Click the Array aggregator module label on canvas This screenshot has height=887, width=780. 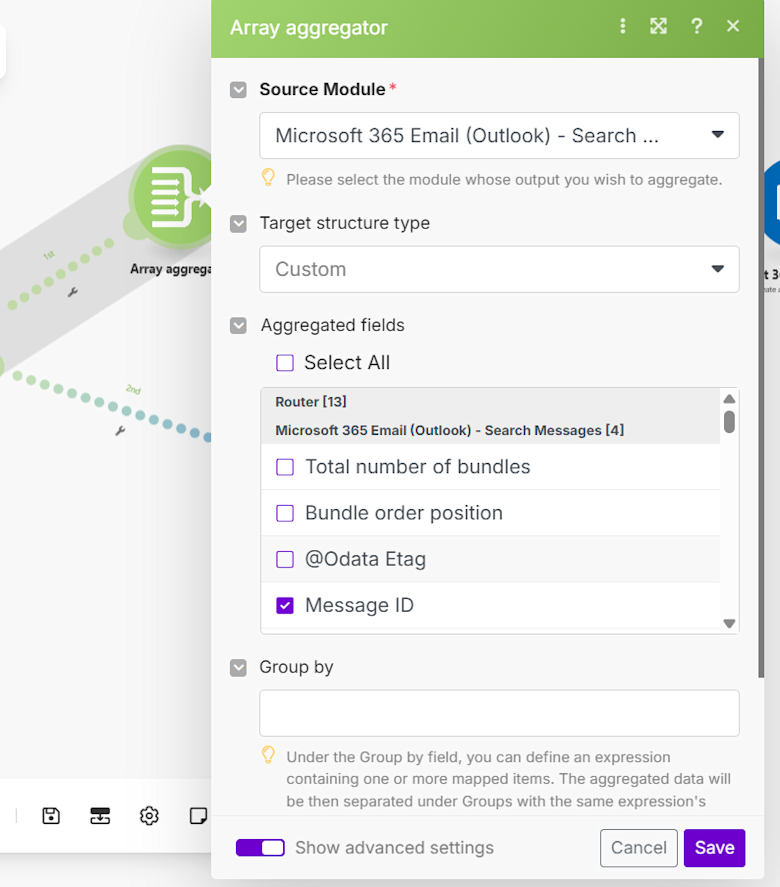pos(170,269)
